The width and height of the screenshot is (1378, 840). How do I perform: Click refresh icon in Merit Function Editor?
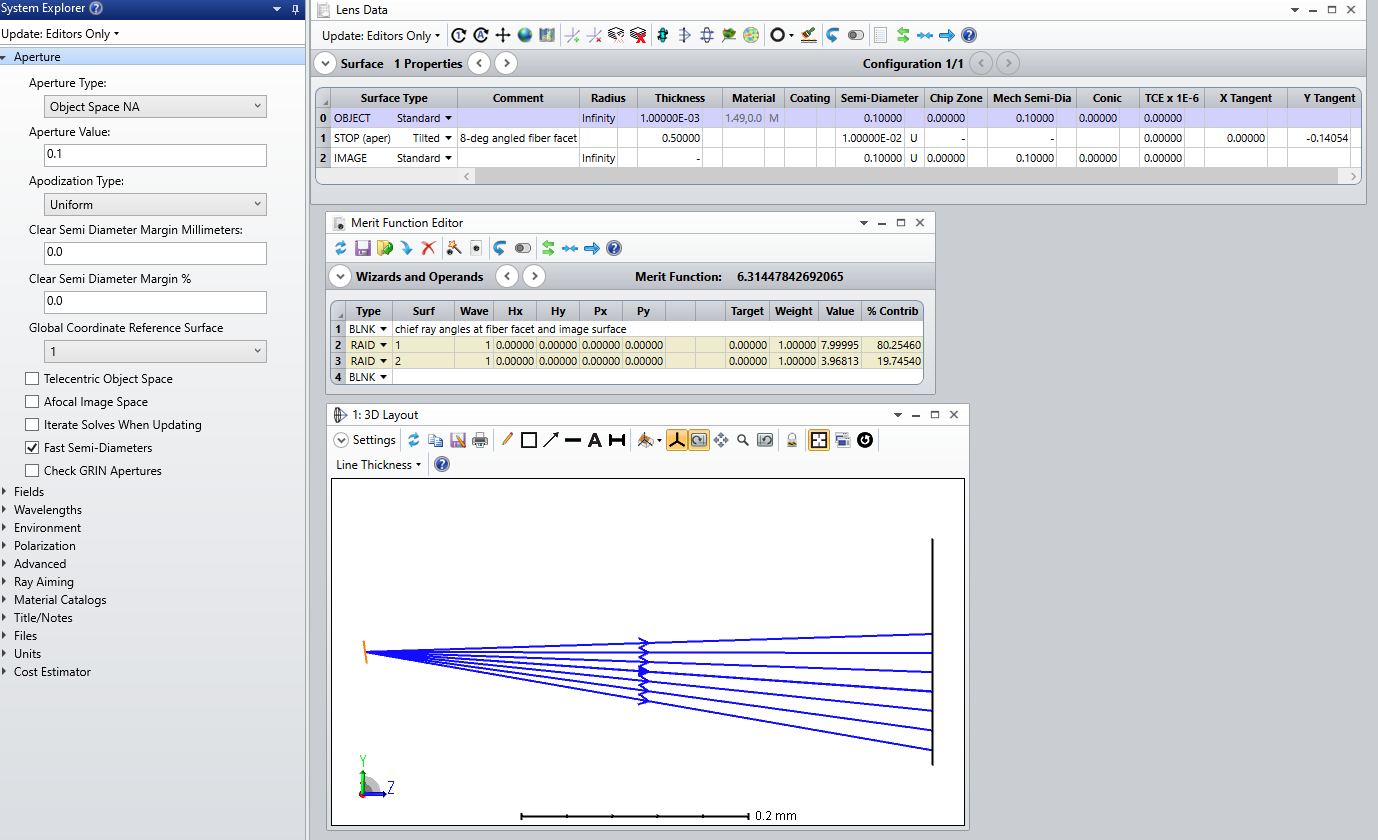pos(341,248)
